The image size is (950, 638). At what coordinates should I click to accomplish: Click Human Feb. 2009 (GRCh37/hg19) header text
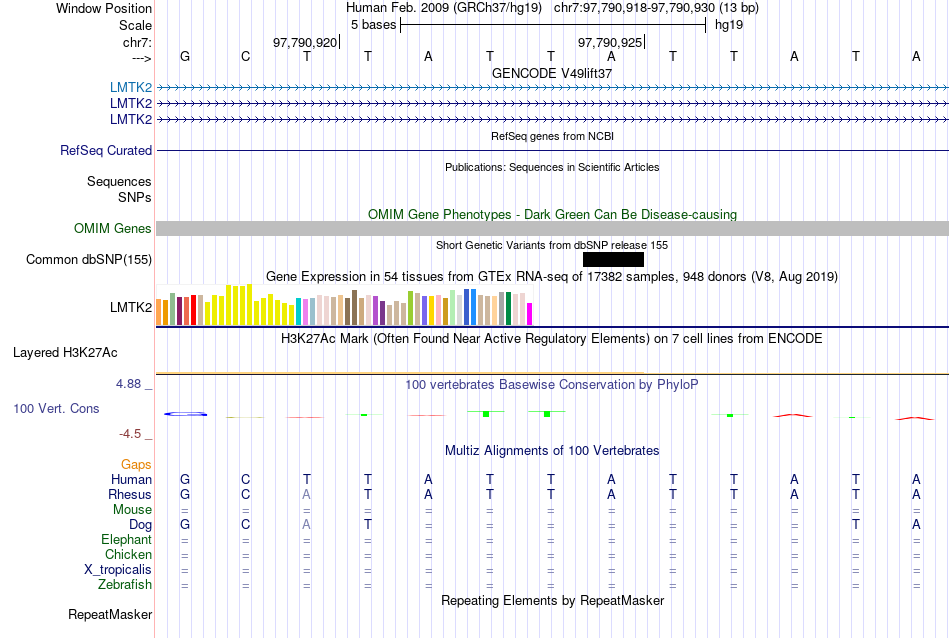[x=446, y=8]
